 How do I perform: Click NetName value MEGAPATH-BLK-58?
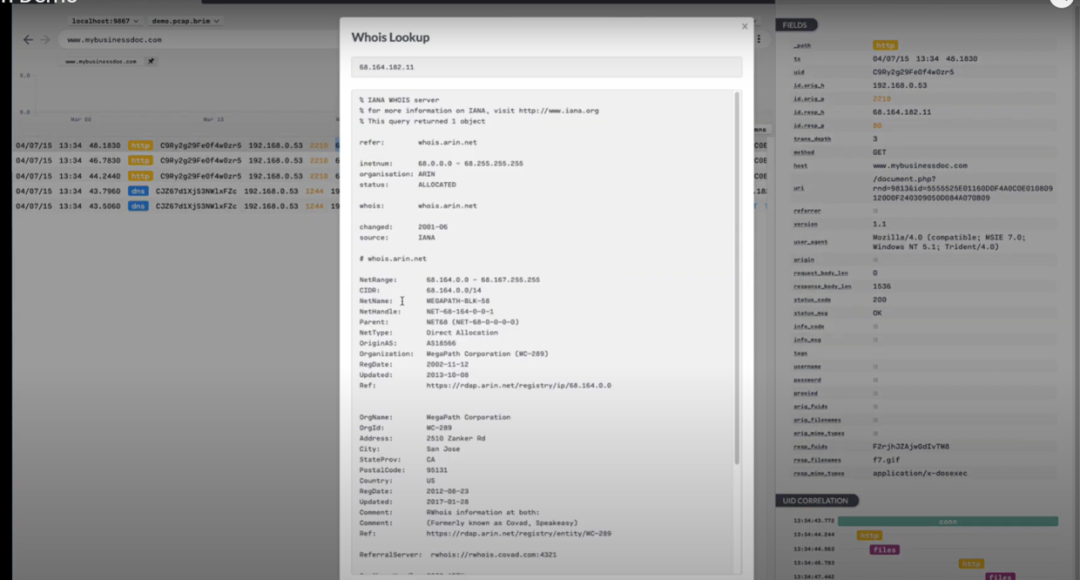(x=458, y=301)
